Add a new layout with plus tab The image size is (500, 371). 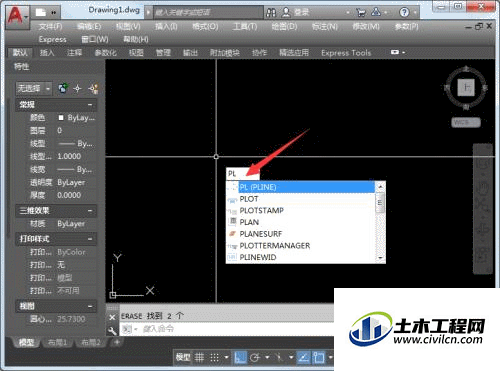[x=117, y=342]
